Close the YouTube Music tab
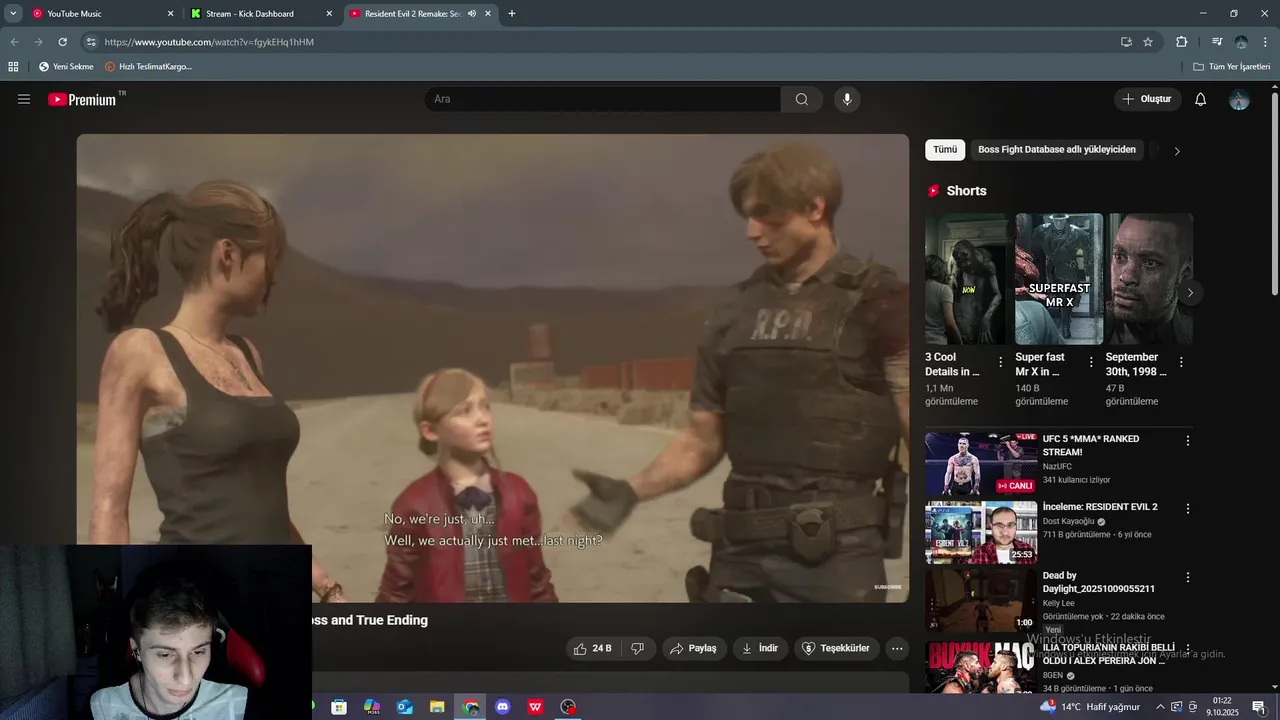This screenshot has width=1280, height=720. pos(170,14)
